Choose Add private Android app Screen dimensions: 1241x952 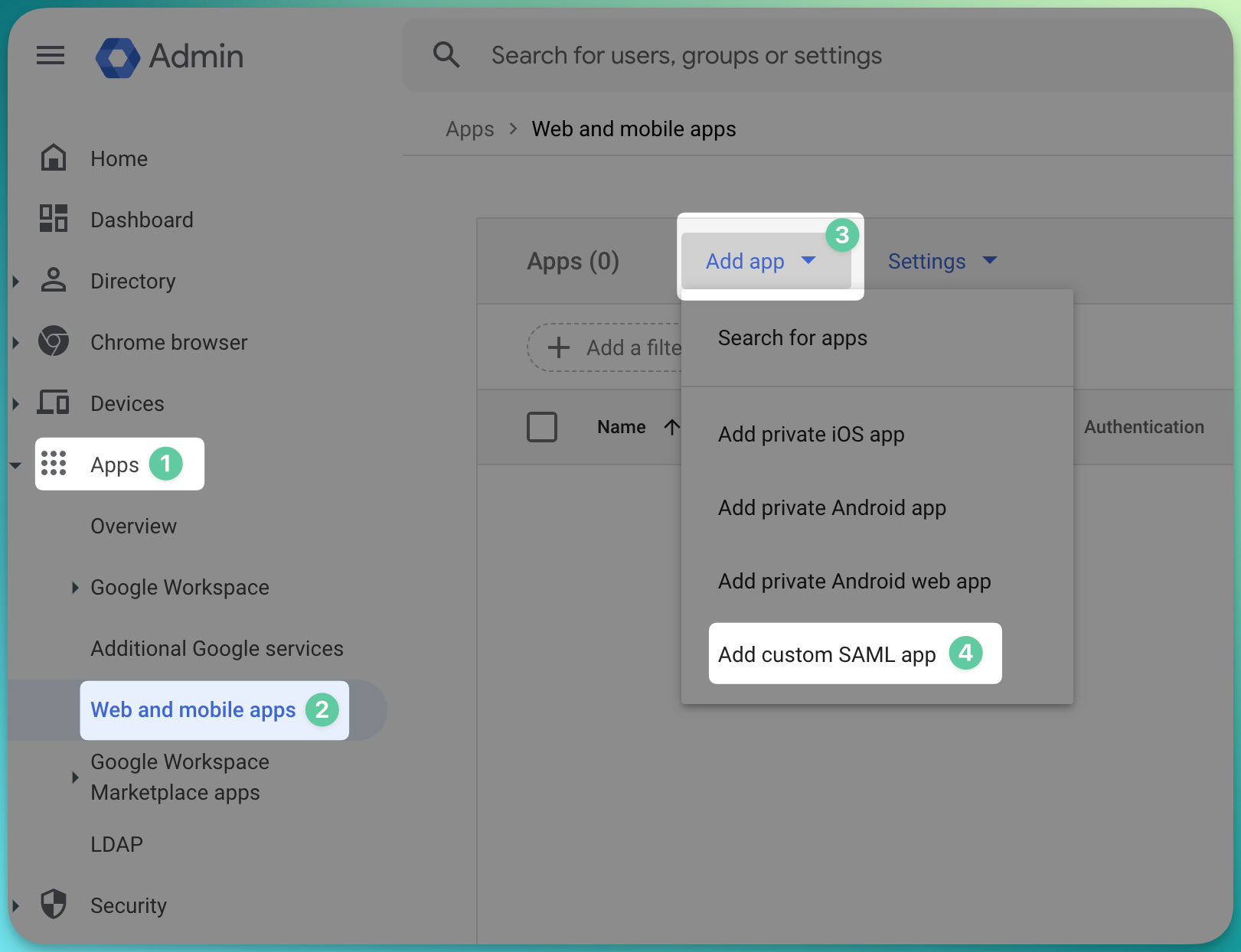(877, 507)
